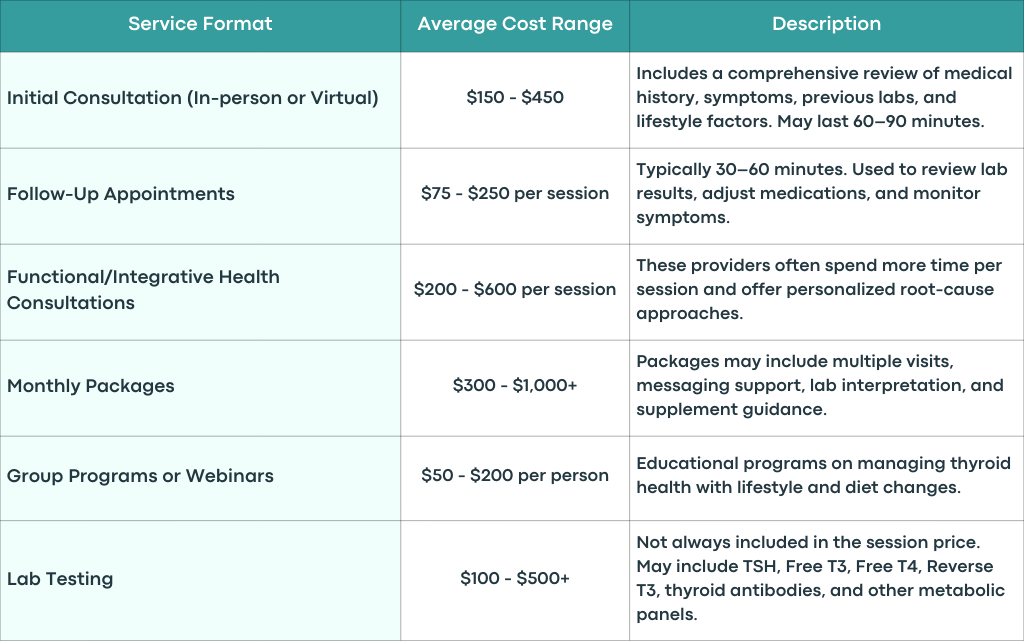Select Functional/Integrative Health Consultations label
This screenshot has height=641, width=1024.
point(143,290)
